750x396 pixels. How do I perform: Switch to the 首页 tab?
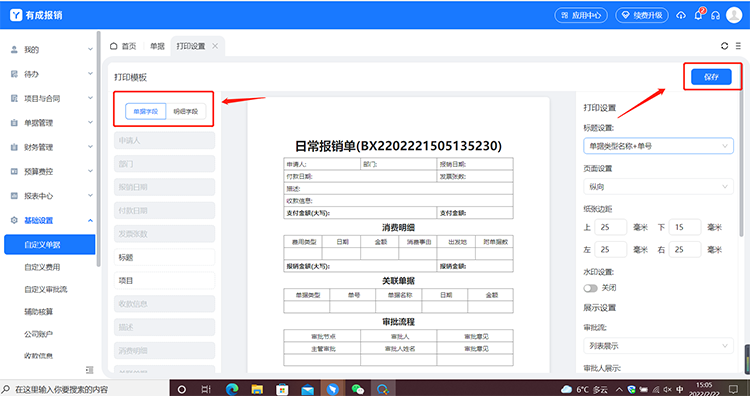(123, 46)
